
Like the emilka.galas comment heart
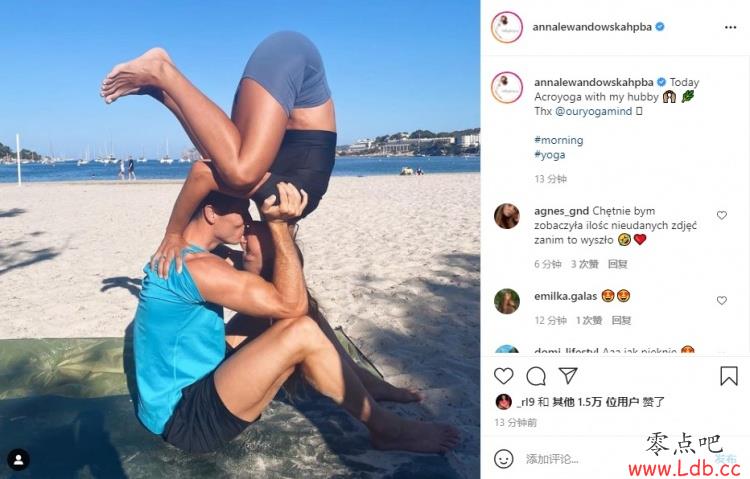(722, 300)
